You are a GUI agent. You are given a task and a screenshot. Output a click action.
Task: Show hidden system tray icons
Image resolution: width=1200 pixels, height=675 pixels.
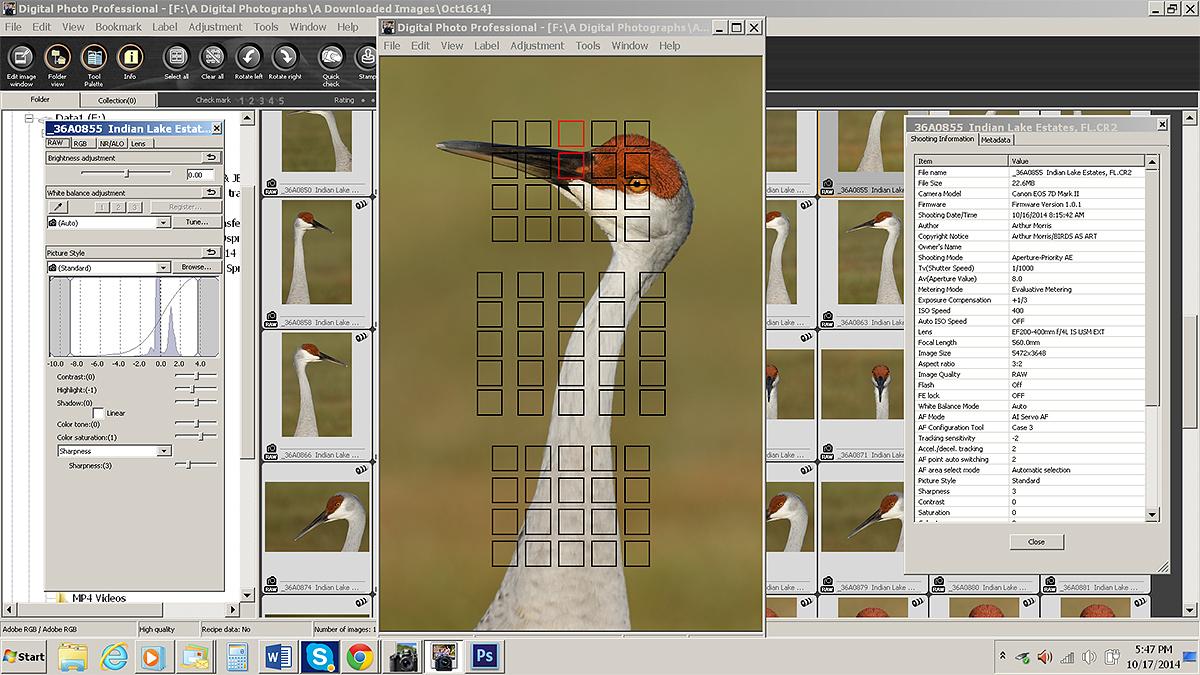[x=1003, y=657]
